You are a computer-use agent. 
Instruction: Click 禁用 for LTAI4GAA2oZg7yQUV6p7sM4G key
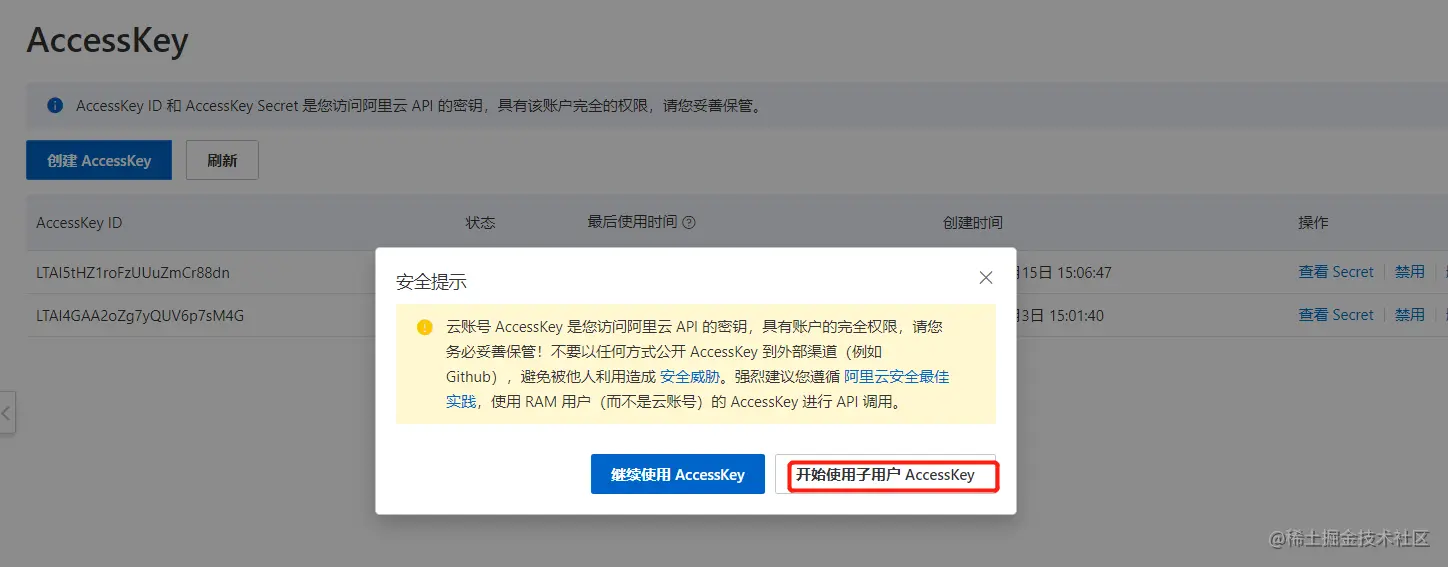point(1410,315)
